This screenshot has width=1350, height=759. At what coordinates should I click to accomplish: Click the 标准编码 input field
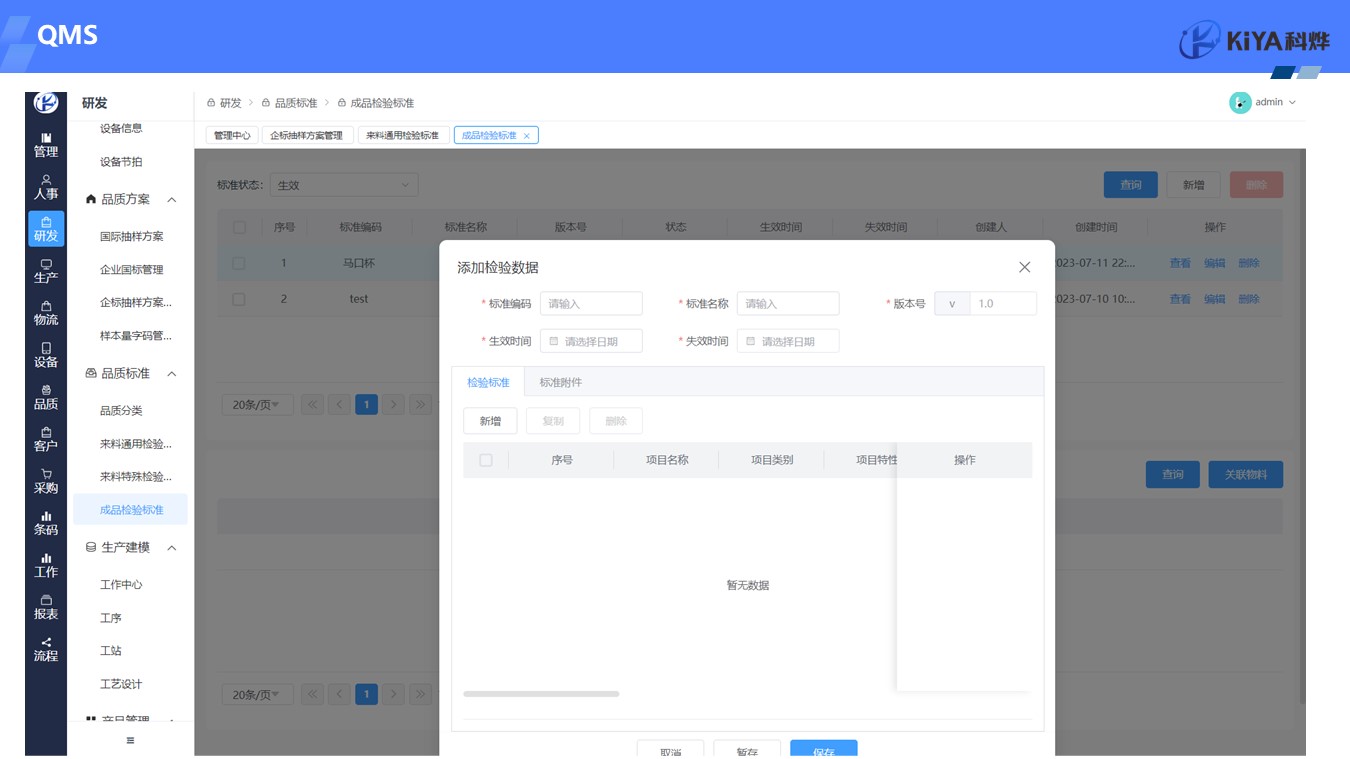(591, 304)
